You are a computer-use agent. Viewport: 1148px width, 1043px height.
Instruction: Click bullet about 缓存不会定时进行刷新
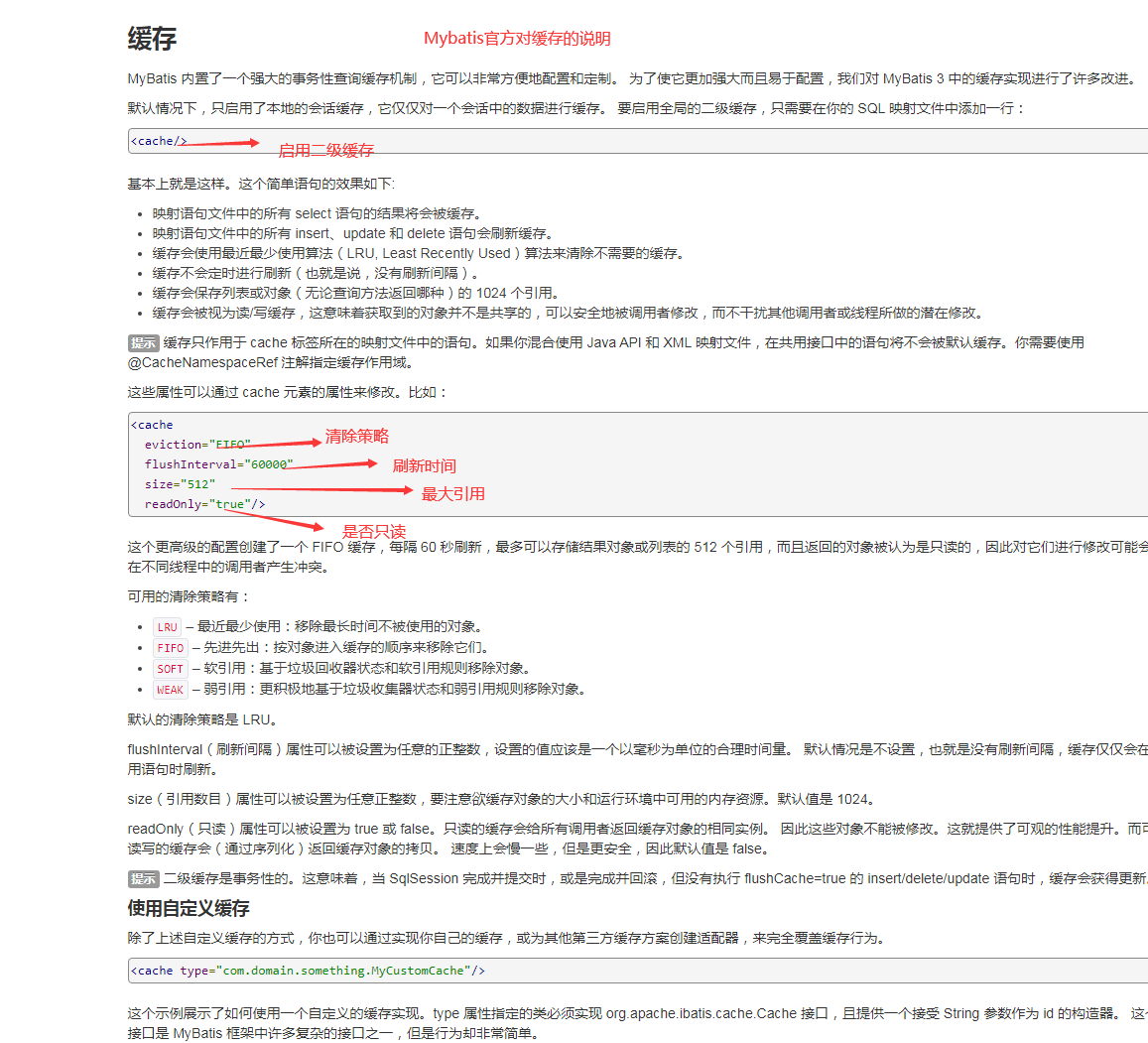tap(315, 273)
